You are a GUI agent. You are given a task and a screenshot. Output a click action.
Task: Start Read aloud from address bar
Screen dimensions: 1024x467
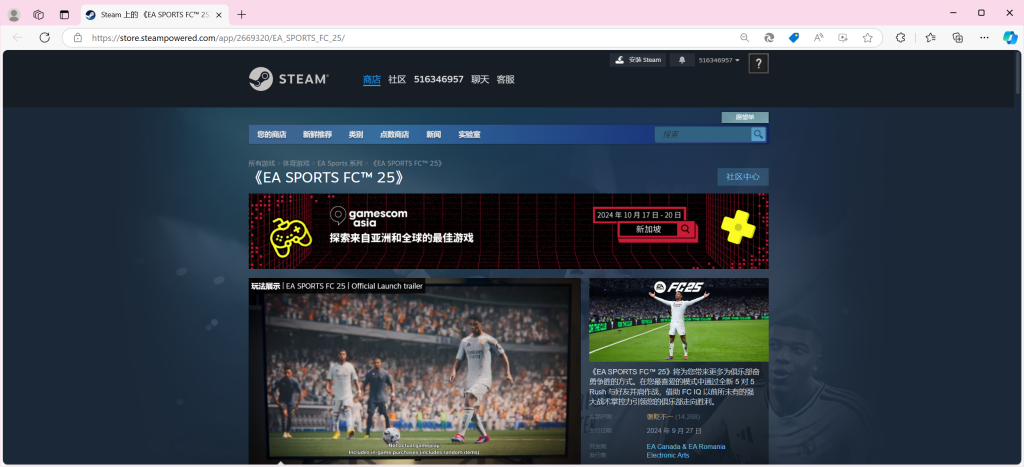point(818,38)
